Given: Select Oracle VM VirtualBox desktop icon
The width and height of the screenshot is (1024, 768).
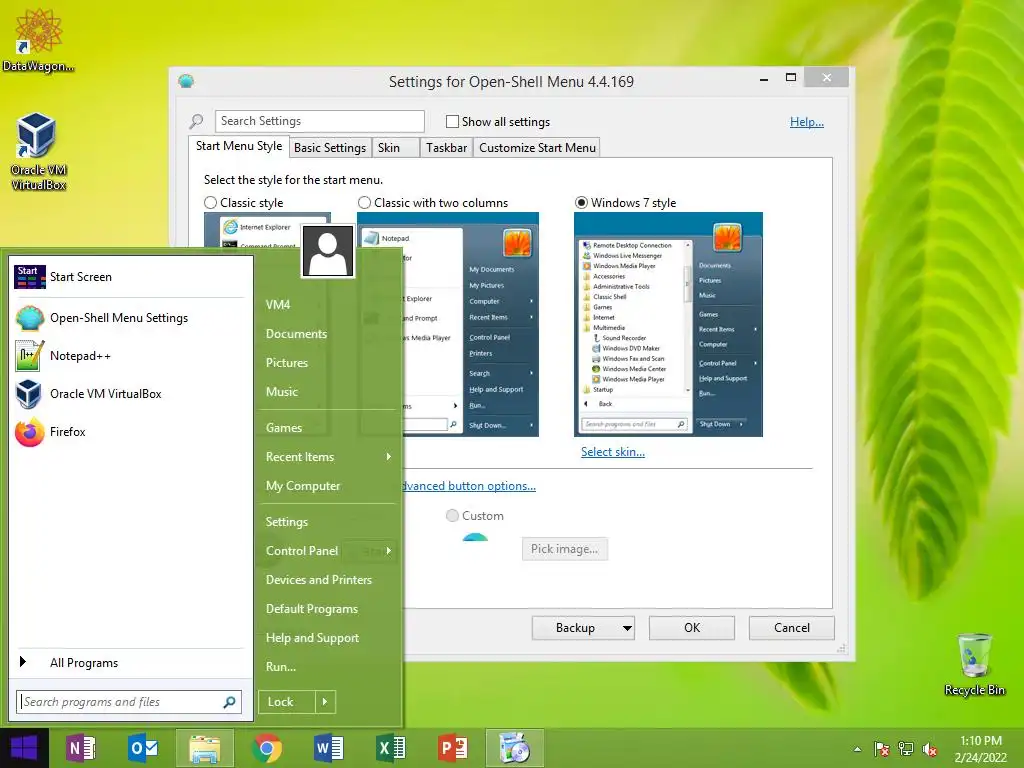Looking at the screenshot, I should click(x=38, y=152).
